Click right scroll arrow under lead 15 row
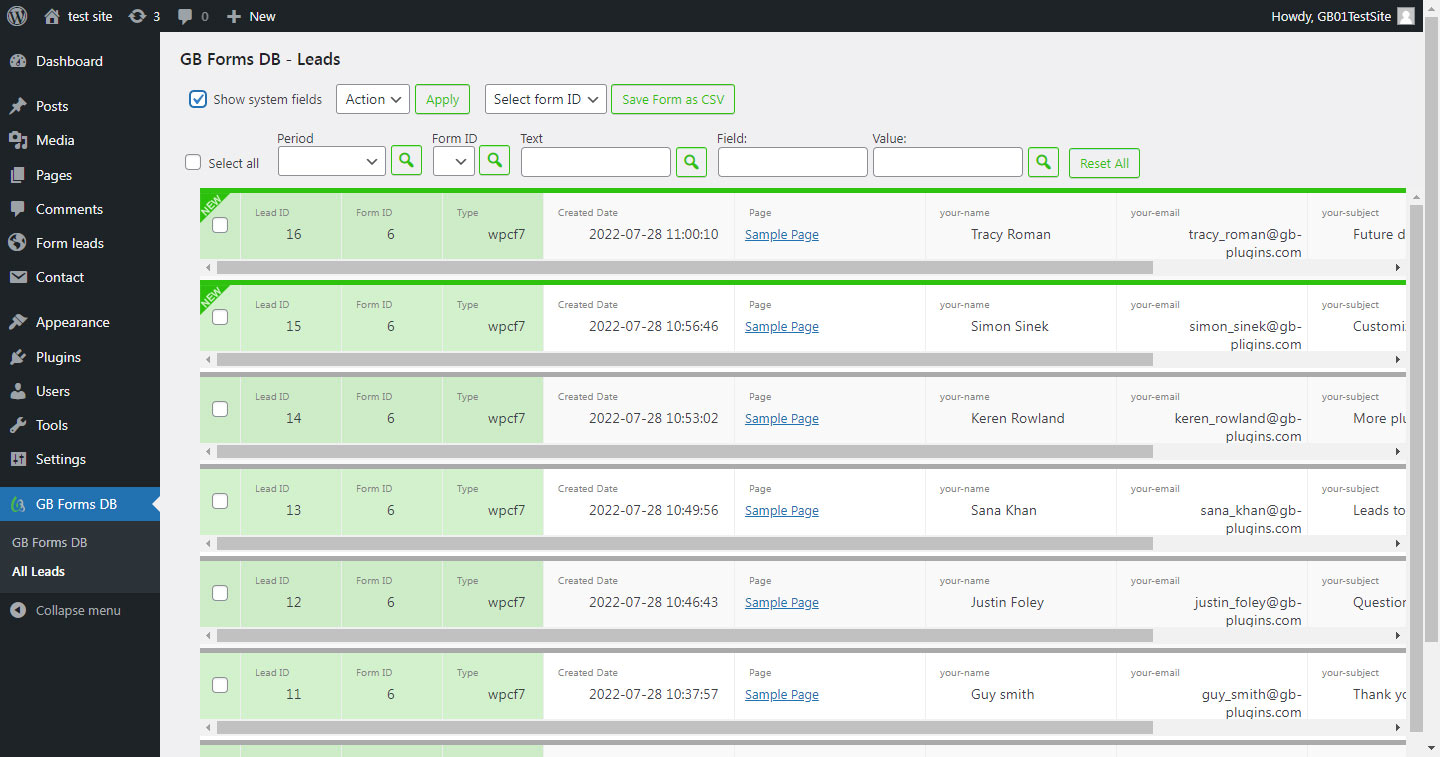This screenshot has height=757, width=1440. pos(1398,360)
